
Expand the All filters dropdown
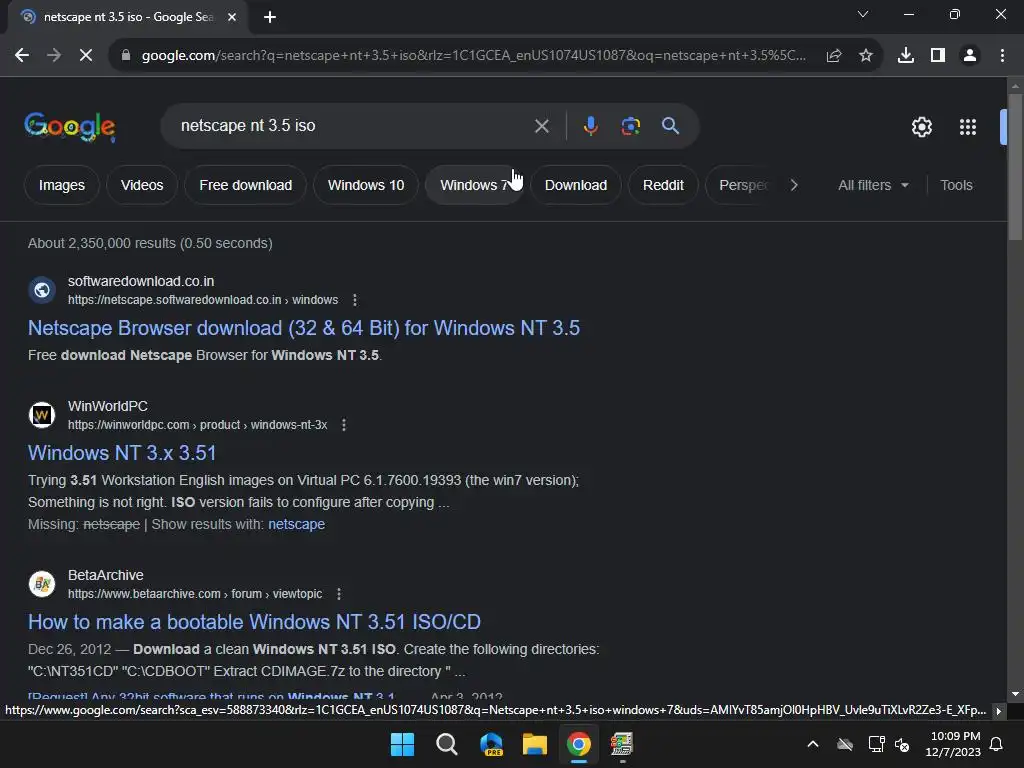coord(873,185)
